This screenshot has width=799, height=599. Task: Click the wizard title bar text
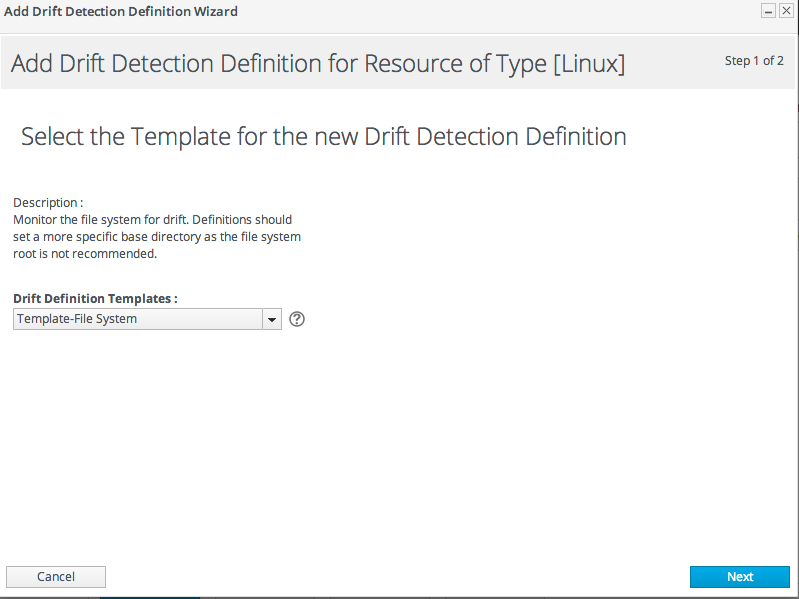121,11
